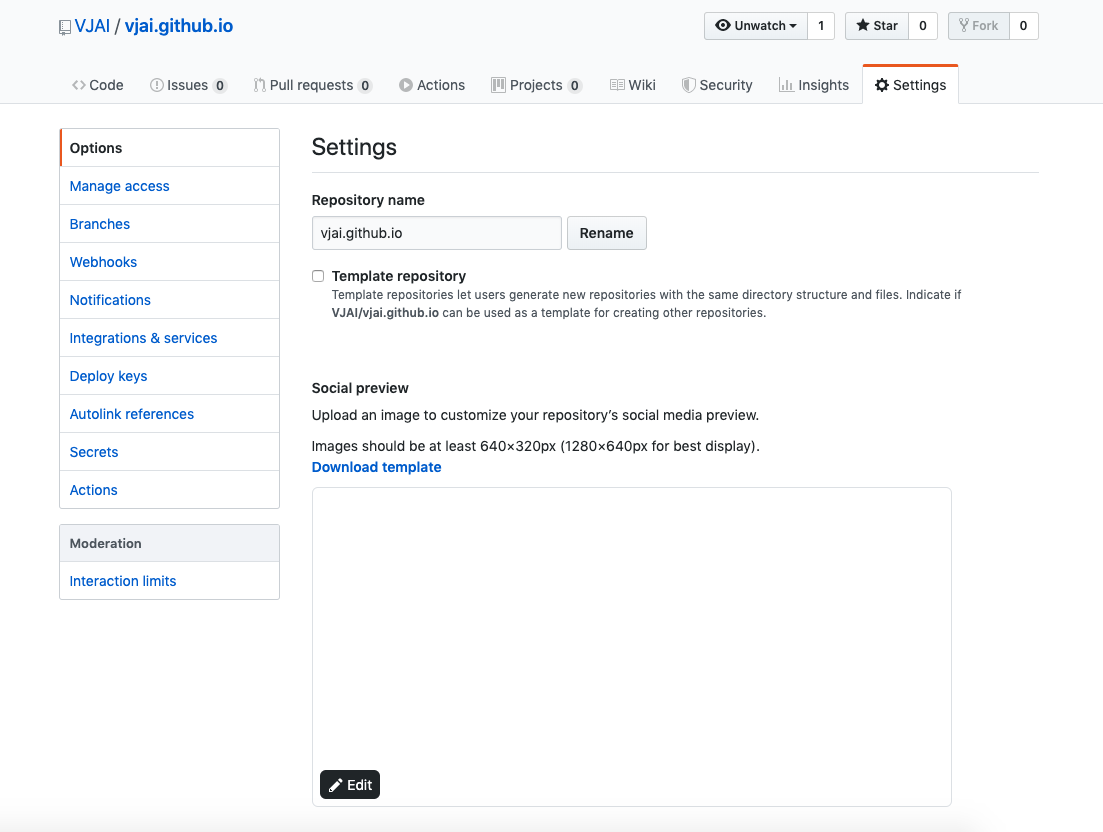Enable the Template repository checkbox
The width and height of the screenshot is (1103, 832).
[318, 276]
